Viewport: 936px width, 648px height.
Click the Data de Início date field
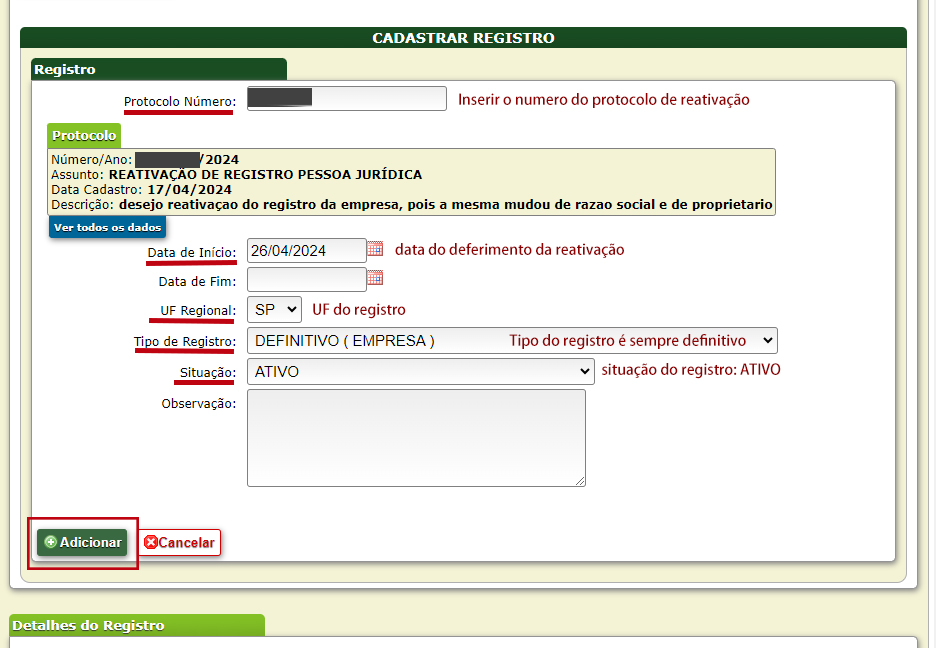coord(306,250)
